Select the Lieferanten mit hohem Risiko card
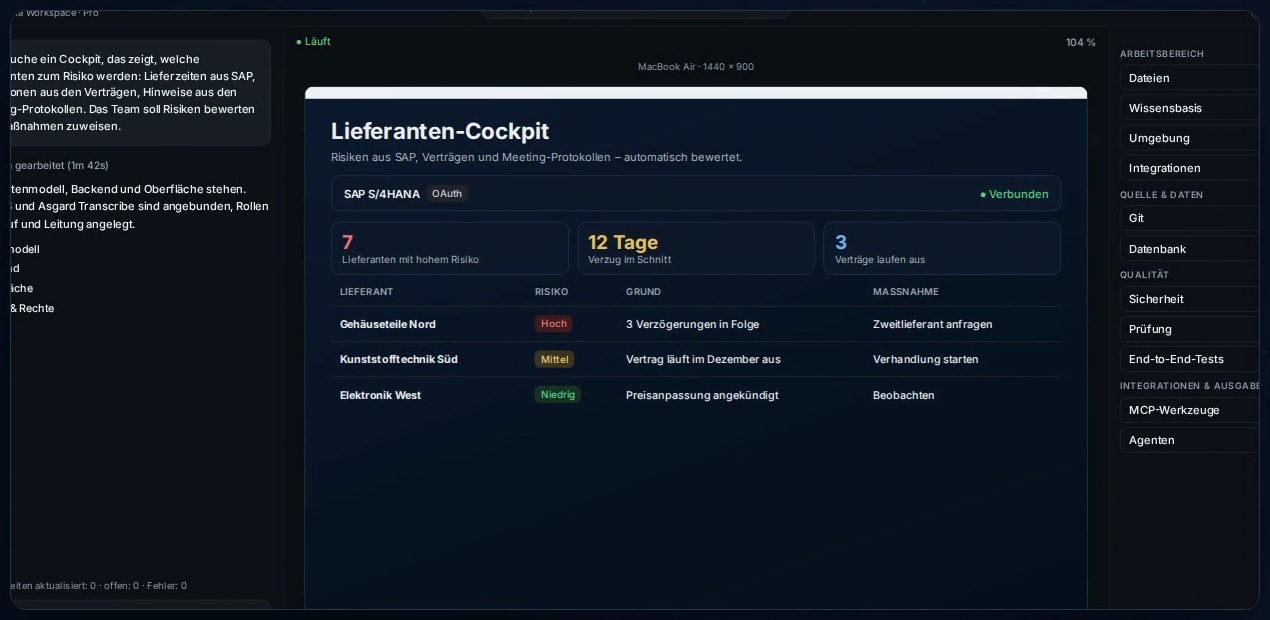 [450, 248]
